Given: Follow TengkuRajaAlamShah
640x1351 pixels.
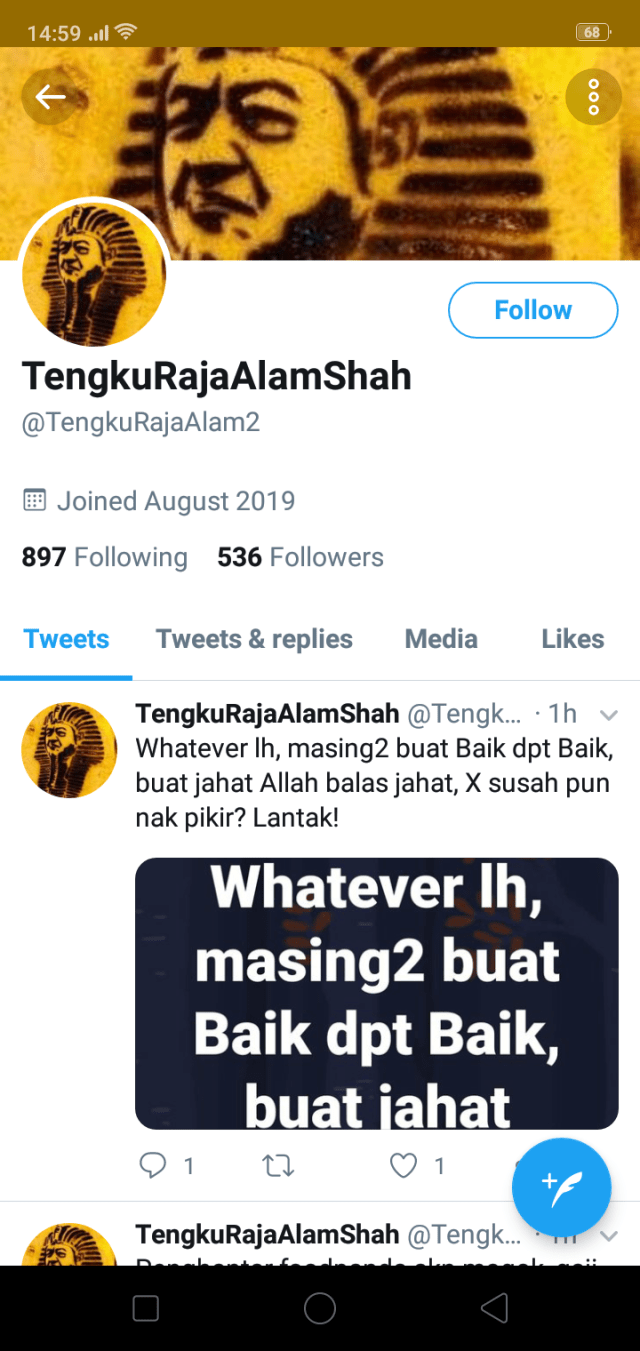Looking at the screenshot, I should click(x=533, y=310).
